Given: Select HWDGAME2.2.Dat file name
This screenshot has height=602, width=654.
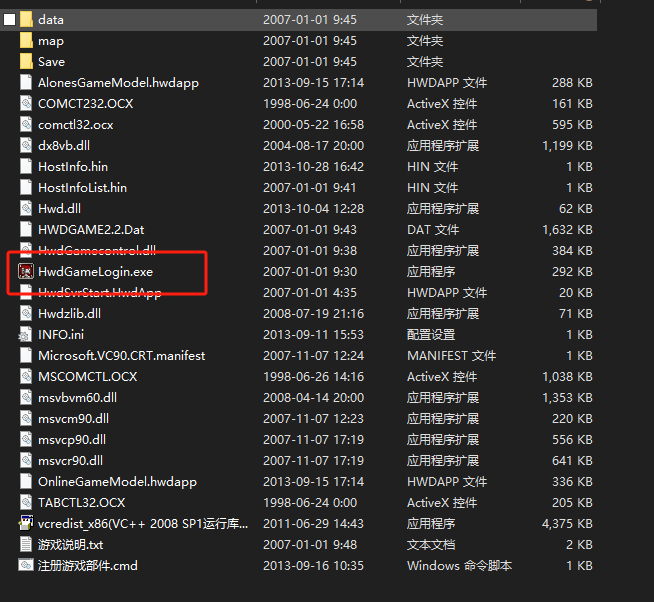Looking at the screenshot, I should [x=91, y=229].
